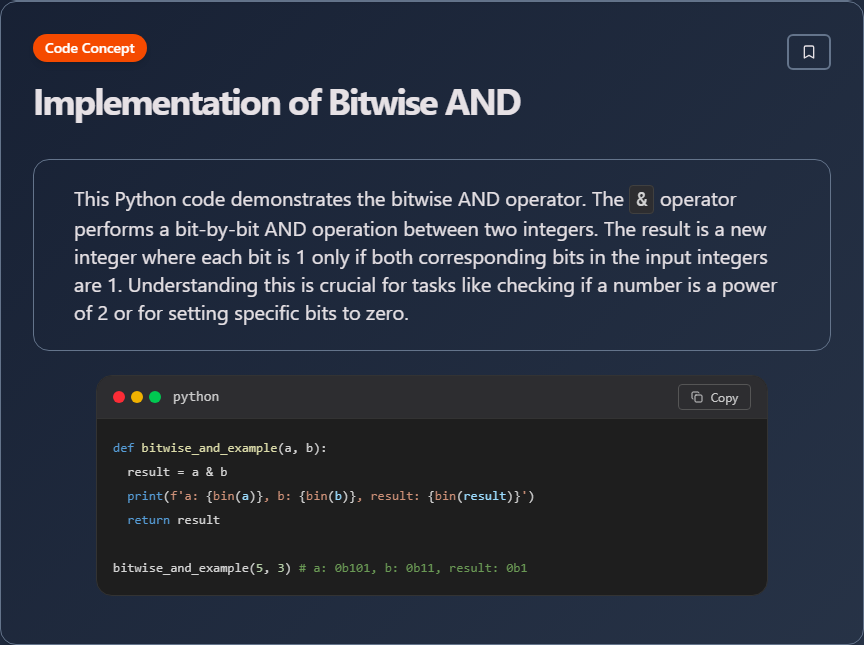Click the yellow window dot
864x645 pixels.
(x=137, y=397)
